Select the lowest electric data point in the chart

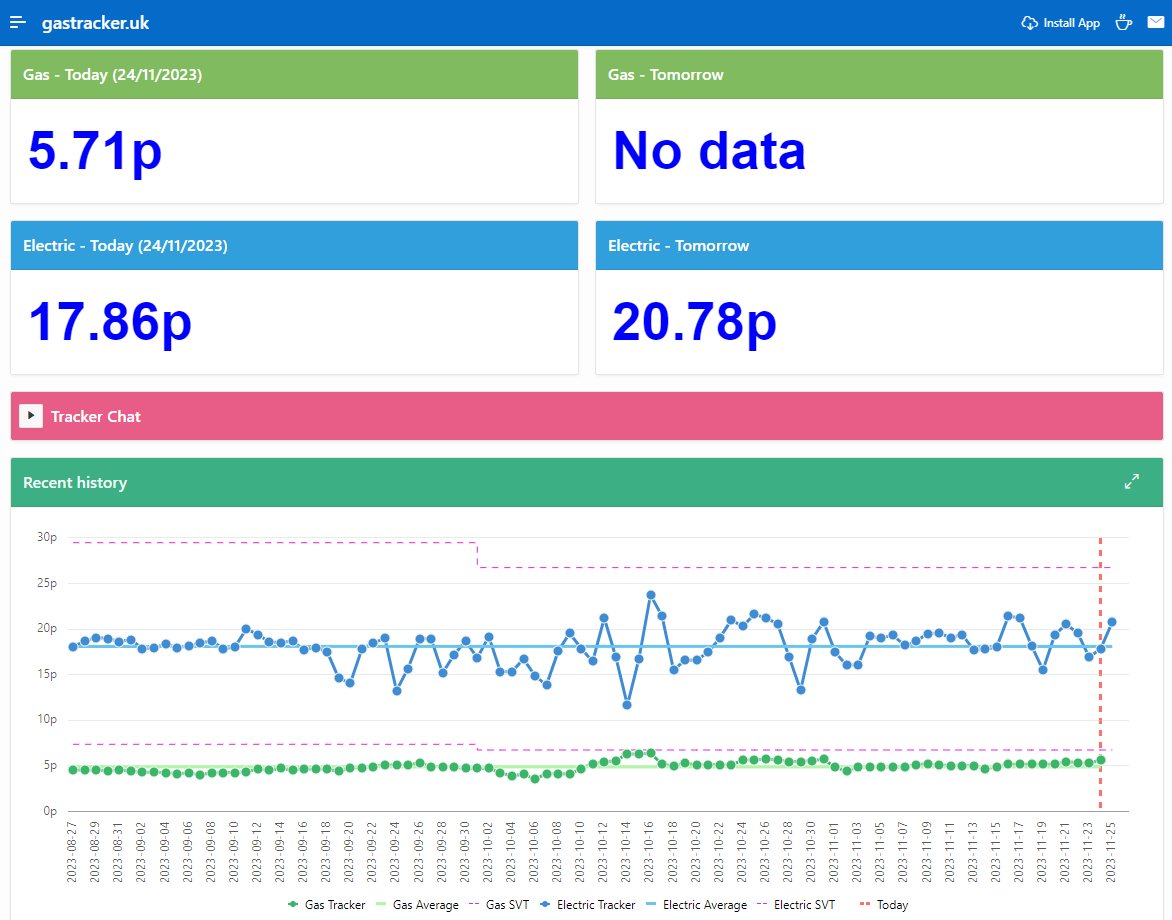tap(627, 705)
